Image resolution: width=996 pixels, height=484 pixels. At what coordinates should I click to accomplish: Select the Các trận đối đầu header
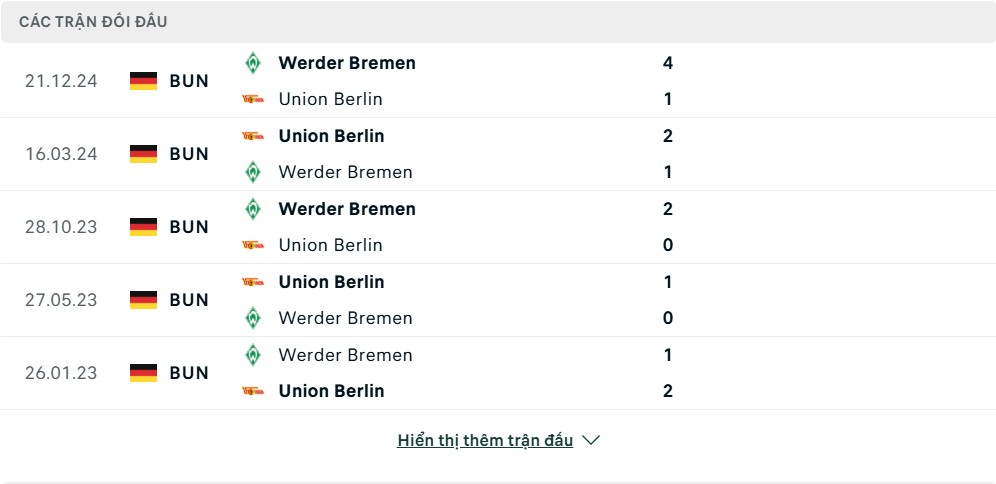pos(93,22)
